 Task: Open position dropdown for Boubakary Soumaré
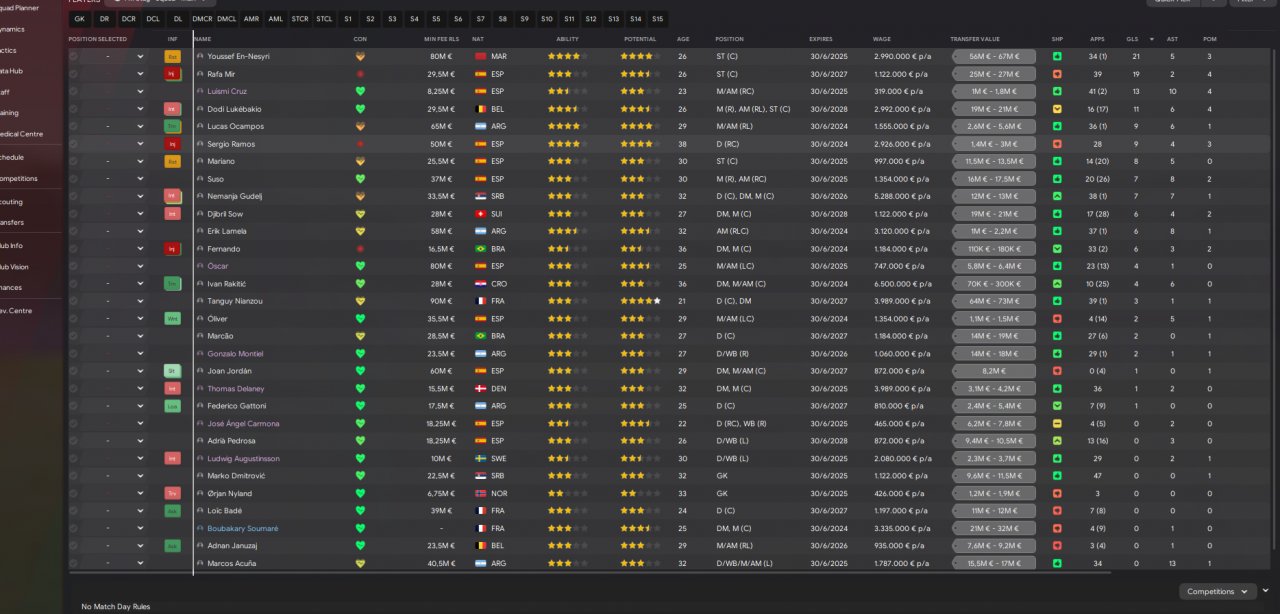pos(140,529)
